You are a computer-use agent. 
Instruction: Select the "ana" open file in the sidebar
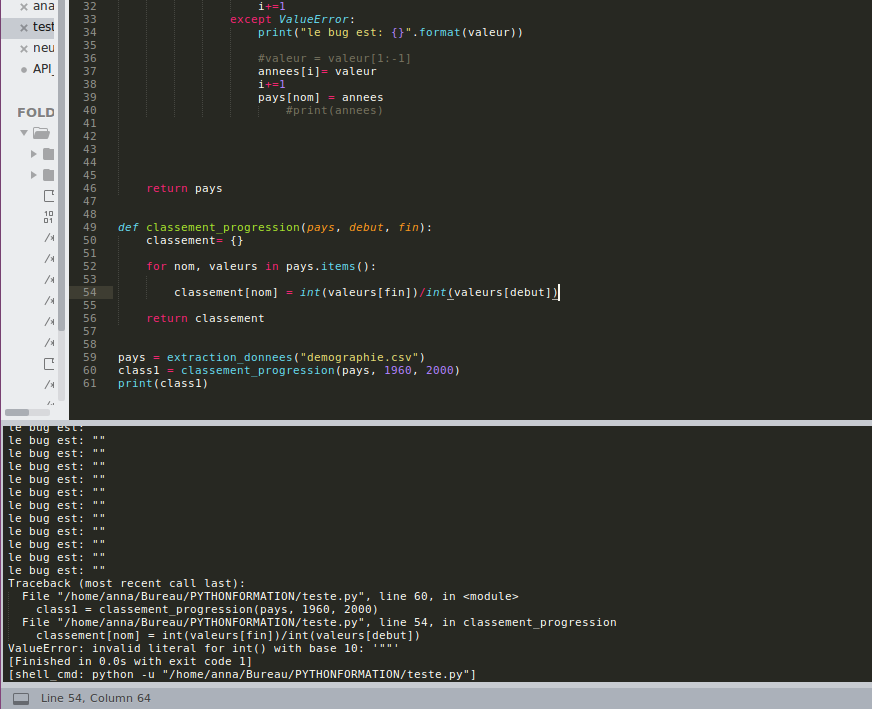[43, 6]
